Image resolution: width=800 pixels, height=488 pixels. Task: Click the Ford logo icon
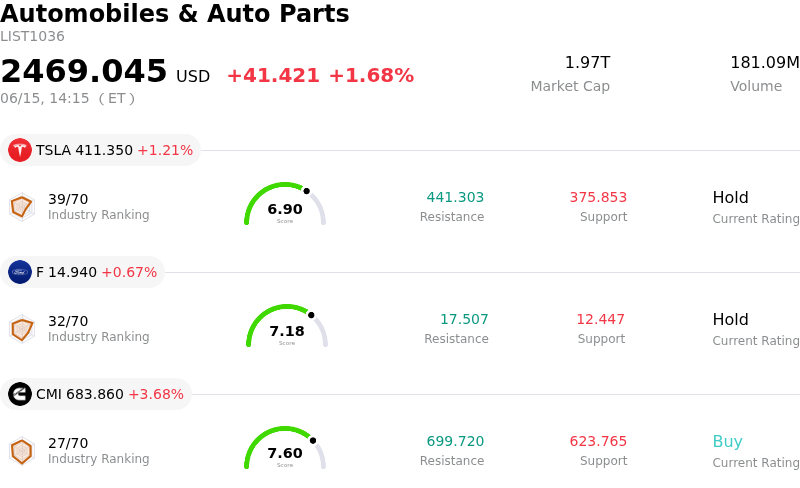coord(20,272)
